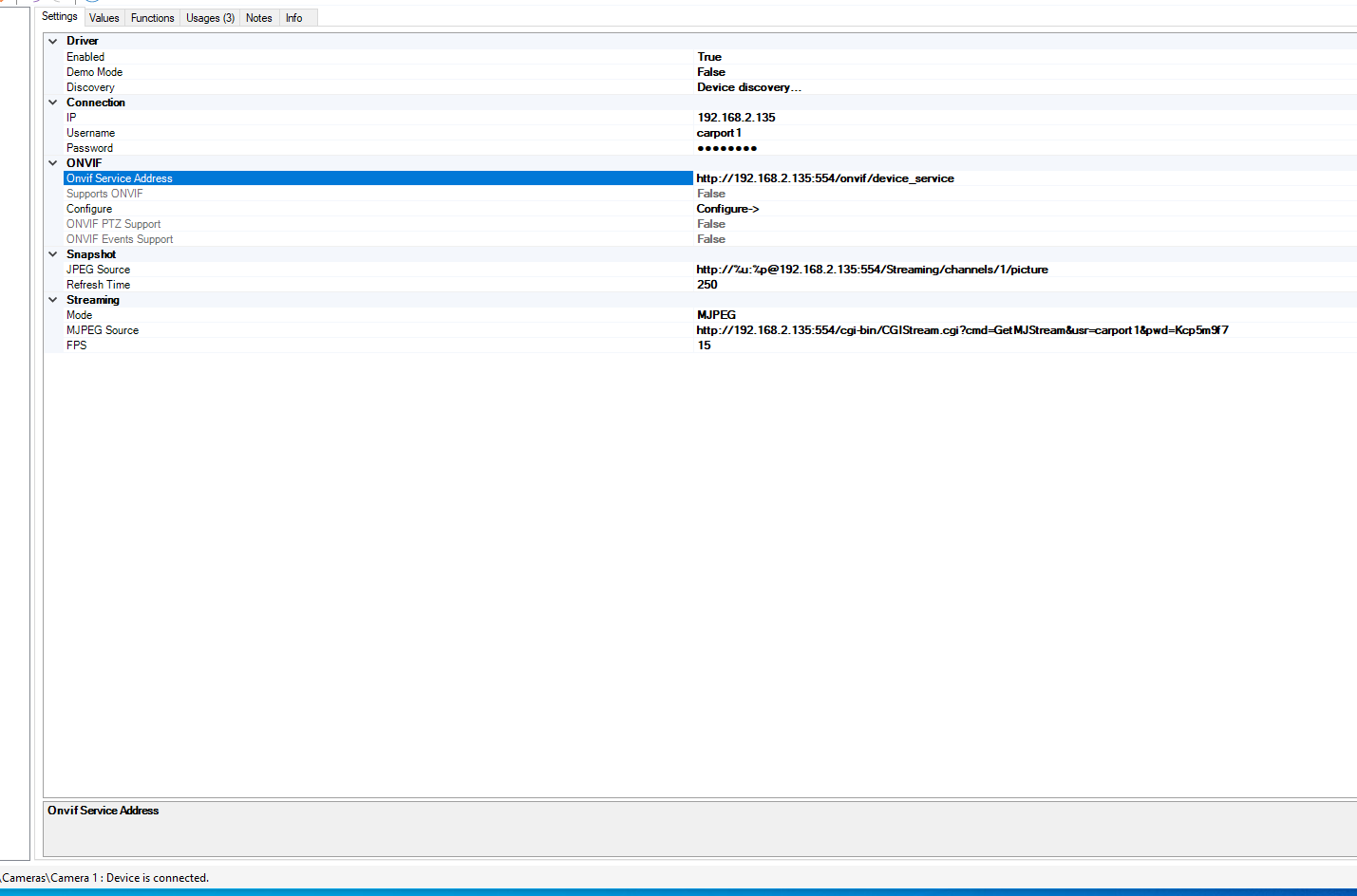Open the Functions tab
This screenshot has height=896, width=1357.
[152, 18]
